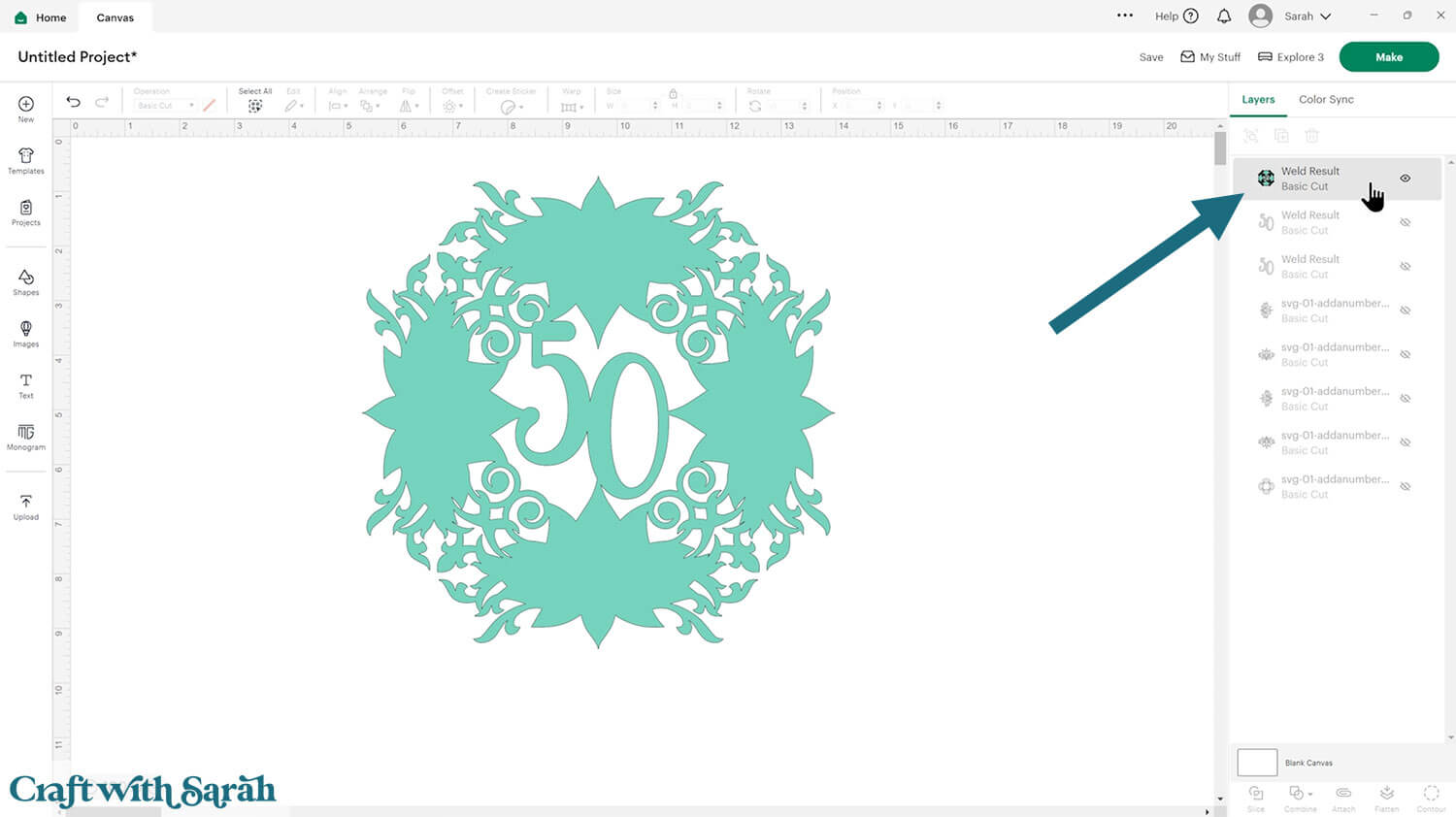
Task: Open the Operation Basic Cut dropdown
Action: click(x=165, y=105)
